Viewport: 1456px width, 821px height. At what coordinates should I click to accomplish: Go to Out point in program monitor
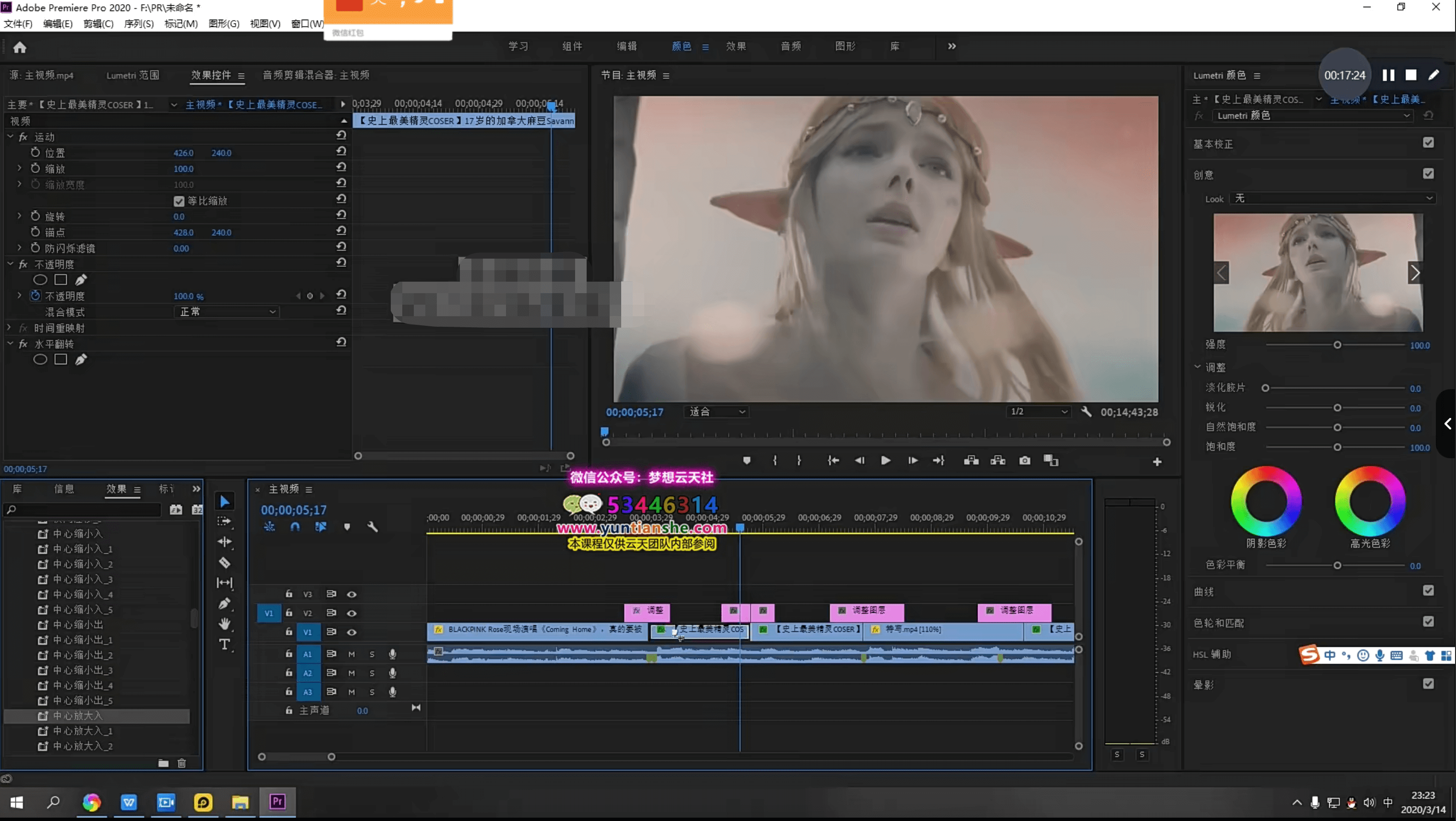coord(939,461)
